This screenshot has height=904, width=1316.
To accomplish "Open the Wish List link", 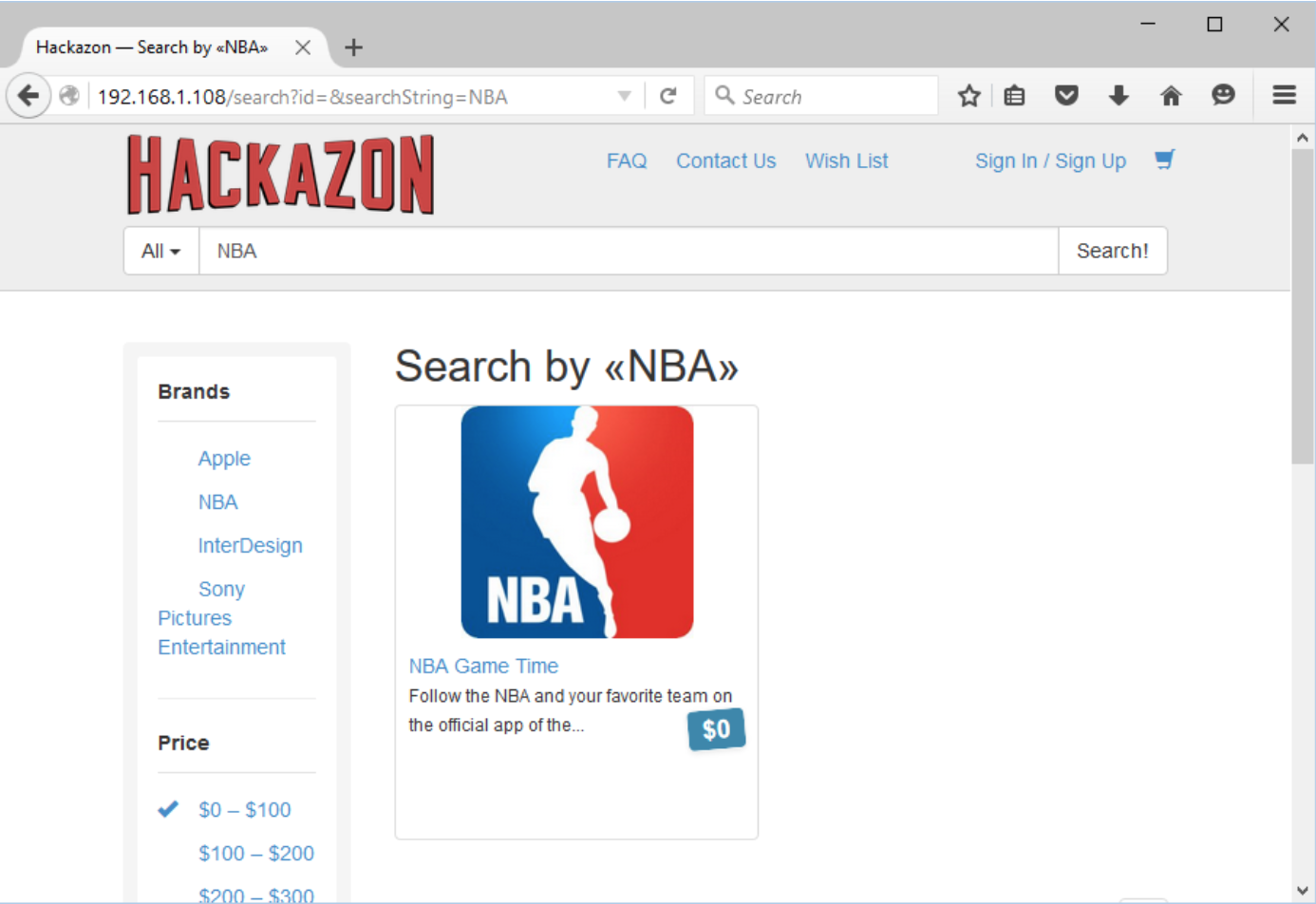I will click(847, 161).
